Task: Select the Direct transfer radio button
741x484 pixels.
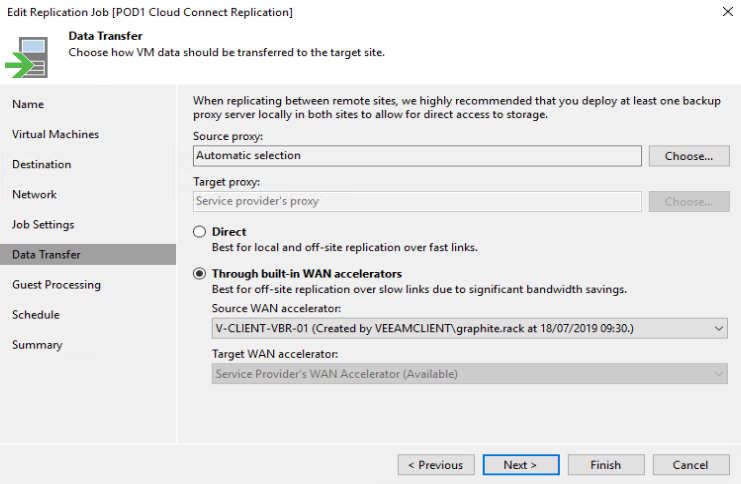Action: (199, 232)
